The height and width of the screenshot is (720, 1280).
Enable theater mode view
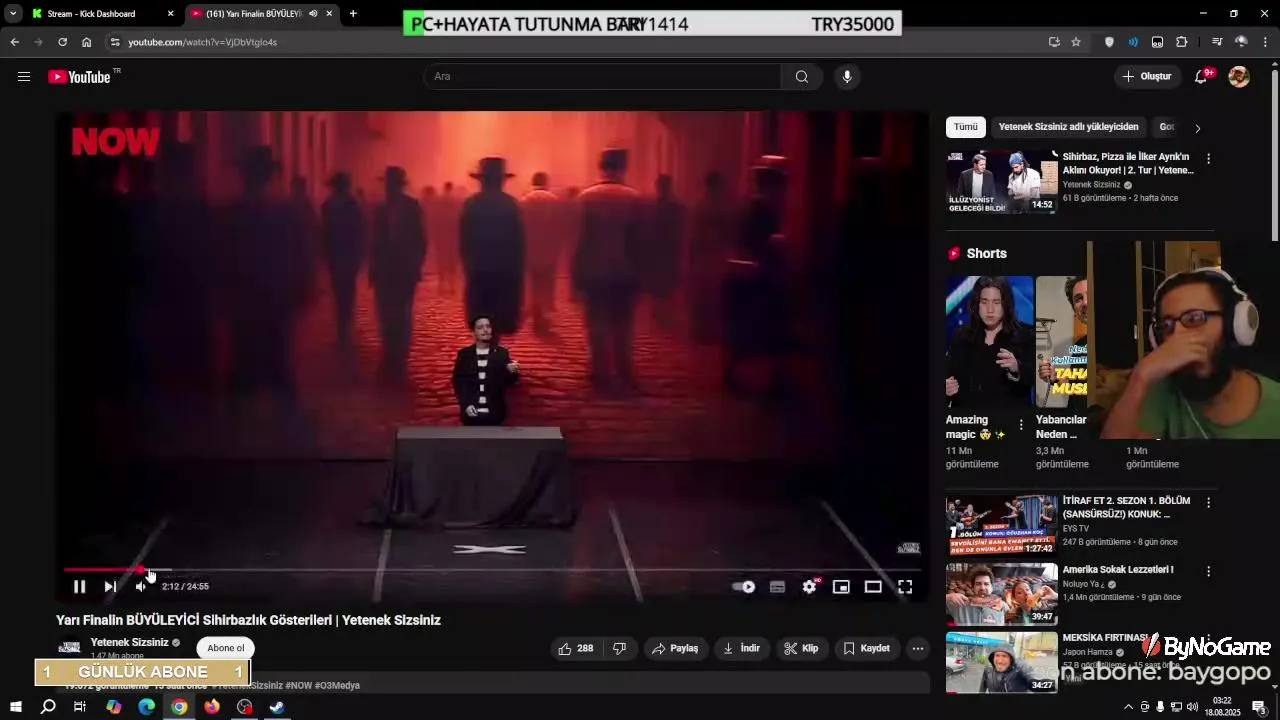coord(873,587)
